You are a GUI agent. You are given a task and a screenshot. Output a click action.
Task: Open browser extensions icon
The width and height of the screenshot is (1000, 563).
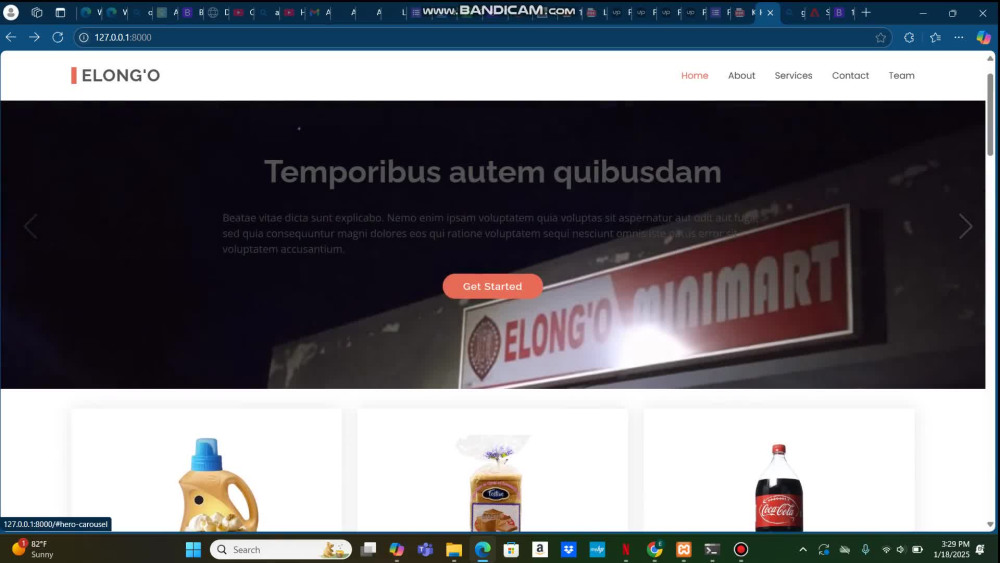coord(909,38)
